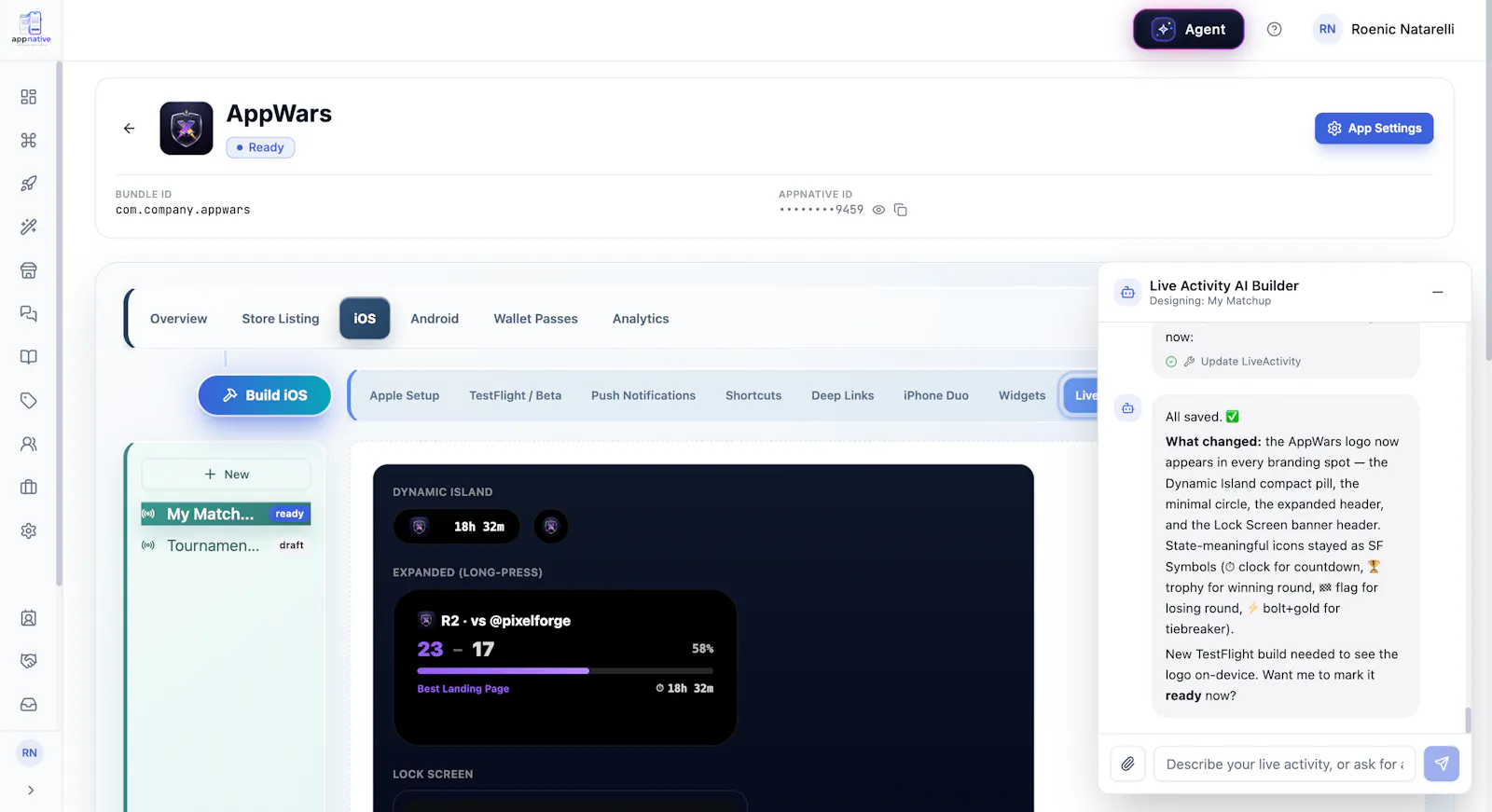
Task: Click the Build iOS button
Action: pos(265,395)
